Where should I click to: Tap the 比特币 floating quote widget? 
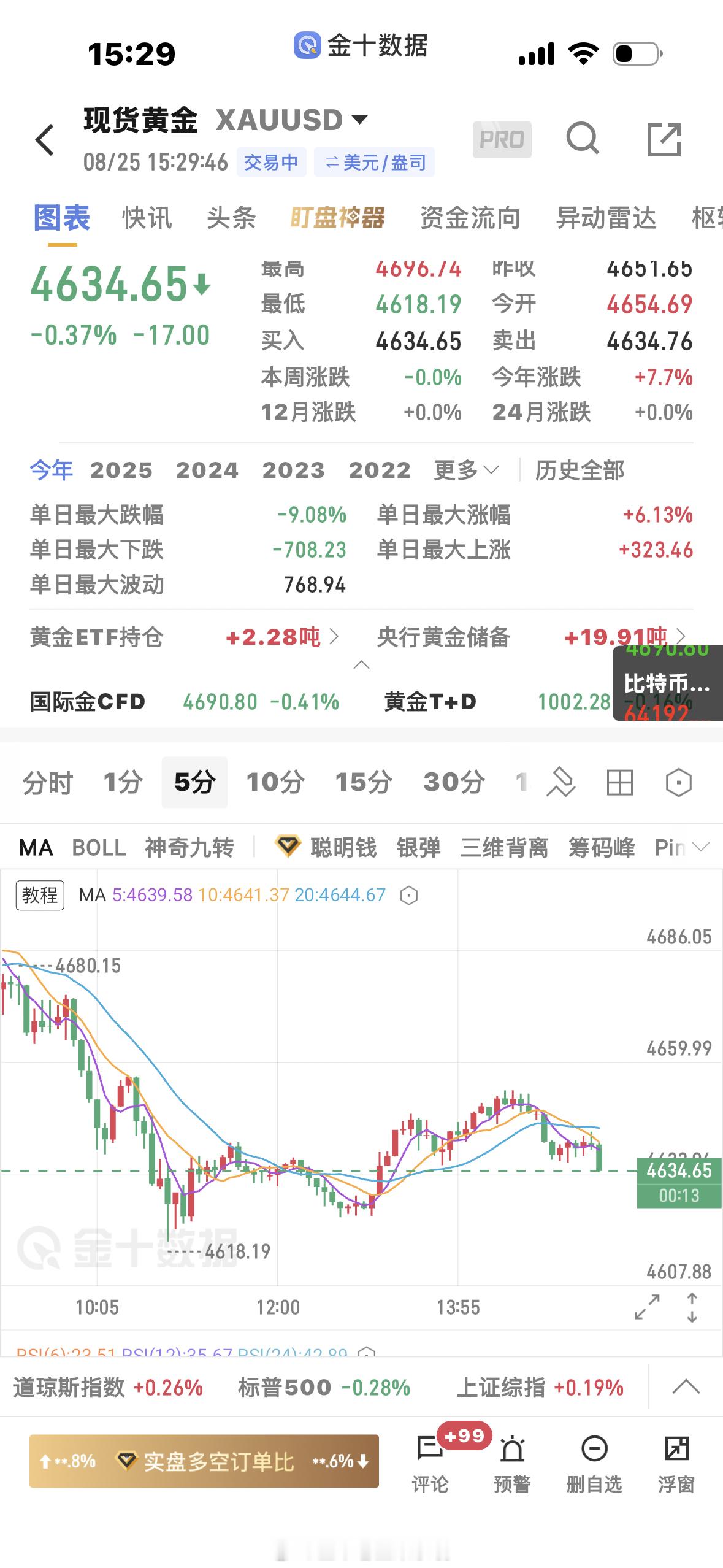click(667, 683)
